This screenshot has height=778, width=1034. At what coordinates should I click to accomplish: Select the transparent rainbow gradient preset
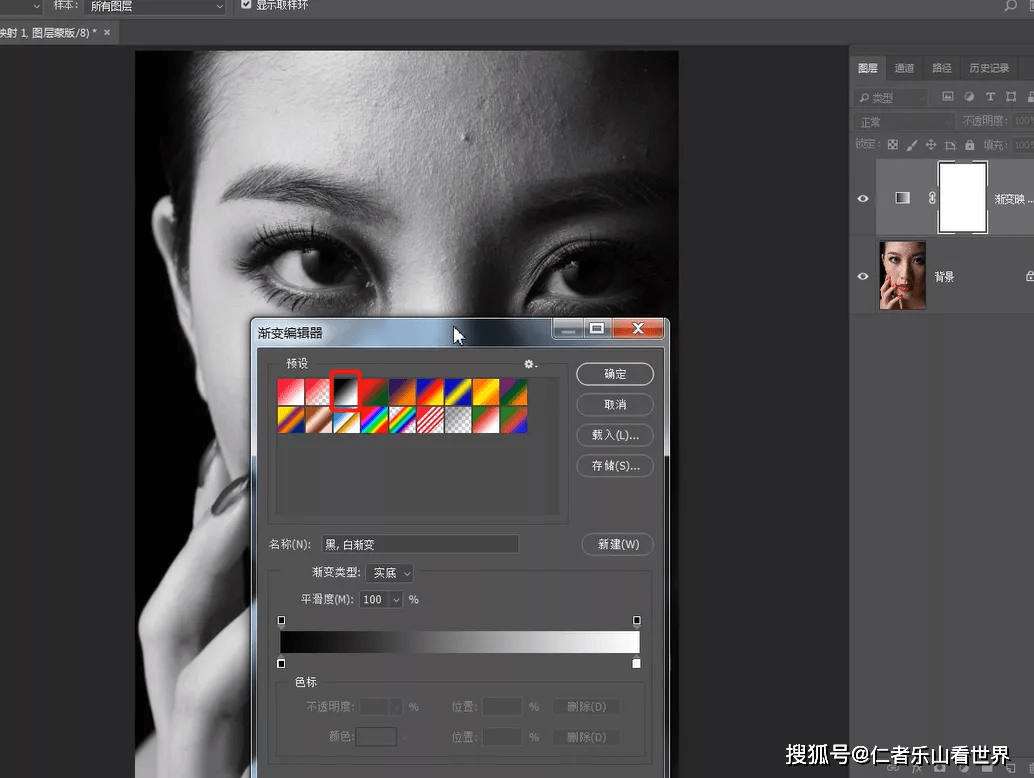pyautogui.click(x=402, y=420)
